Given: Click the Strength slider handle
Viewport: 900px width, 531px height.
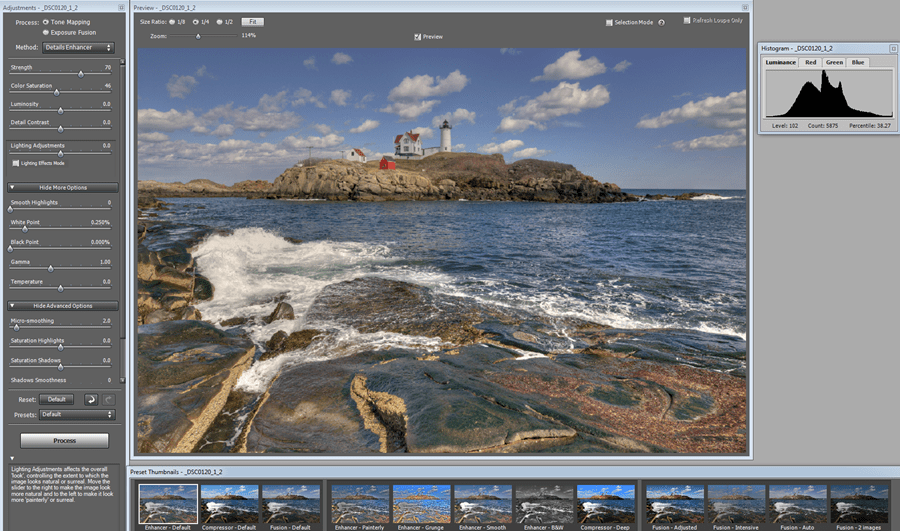Looking at the screenshot, I should [81, 74].
